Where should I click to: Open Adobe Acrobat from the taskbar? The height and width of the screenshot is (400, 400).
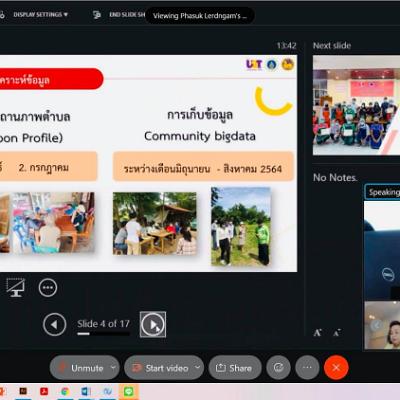pos(44,391)
